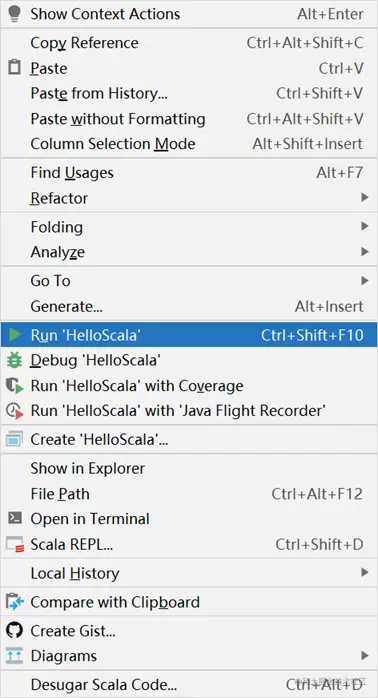Image resolution: width=378 pixels, height=698 pixels.
Task: Click the Create 'HelloScala' configuration icon
Action: point(14,439)
